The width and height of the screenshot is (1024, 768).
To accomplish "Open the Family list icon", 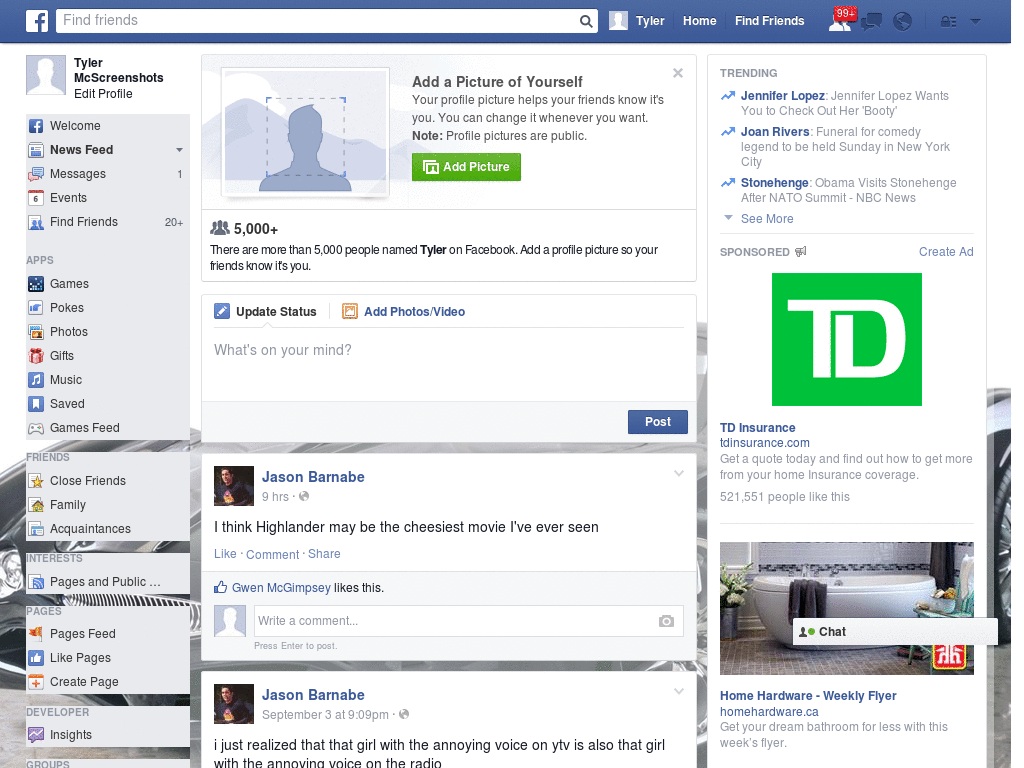I will tap(36, 505).
